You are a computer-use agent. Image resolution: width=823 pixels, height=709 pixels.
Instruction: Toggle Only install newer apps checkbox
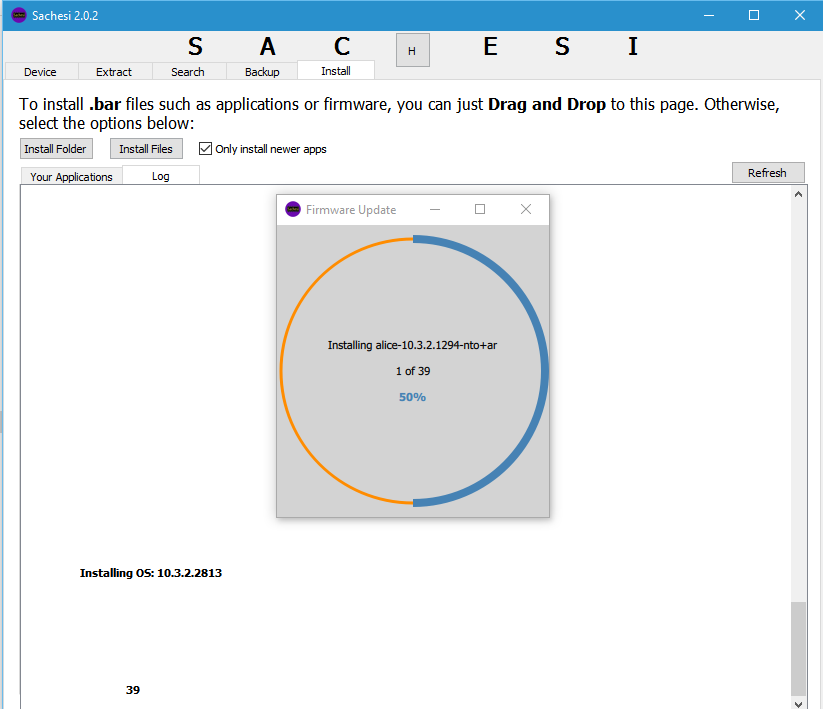tap(206, 149)
